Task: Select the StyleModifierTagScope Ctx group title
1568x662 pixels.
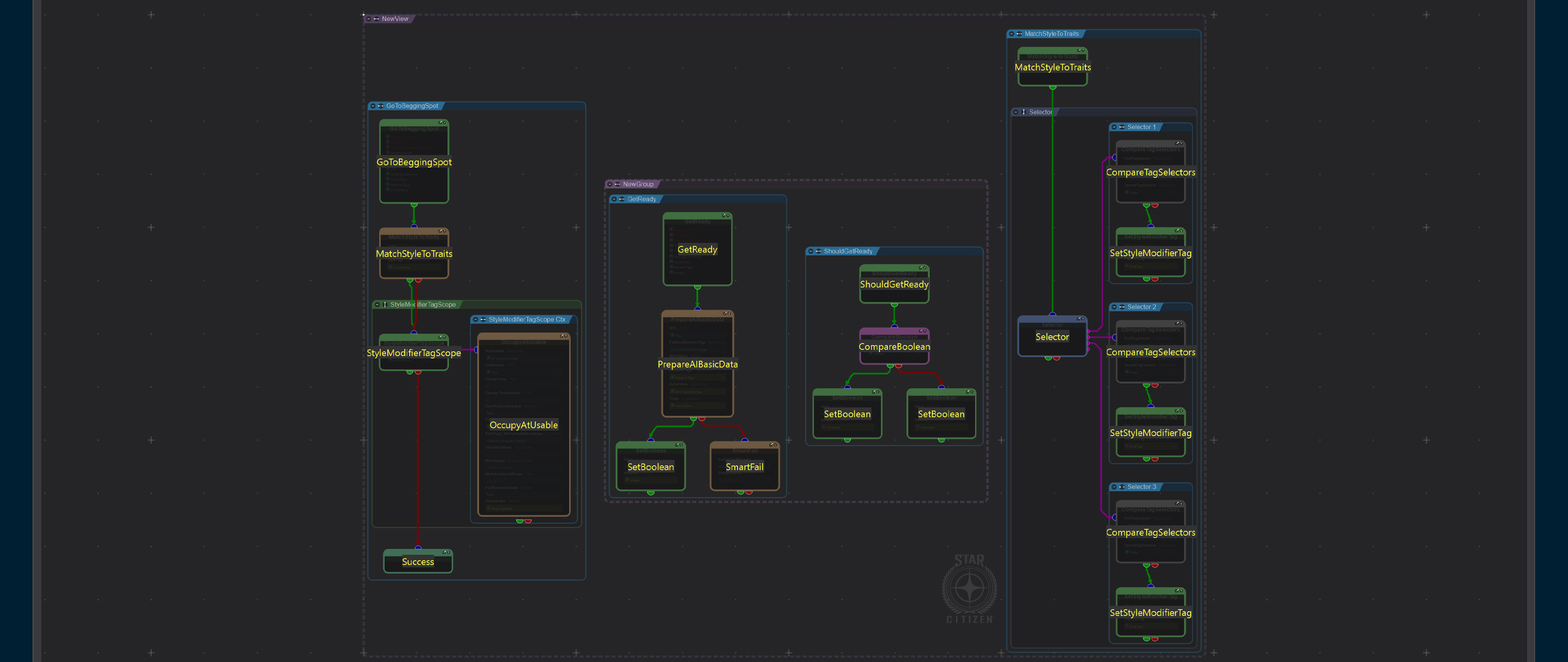Action: pyautogui.click(x=526, y=319)
